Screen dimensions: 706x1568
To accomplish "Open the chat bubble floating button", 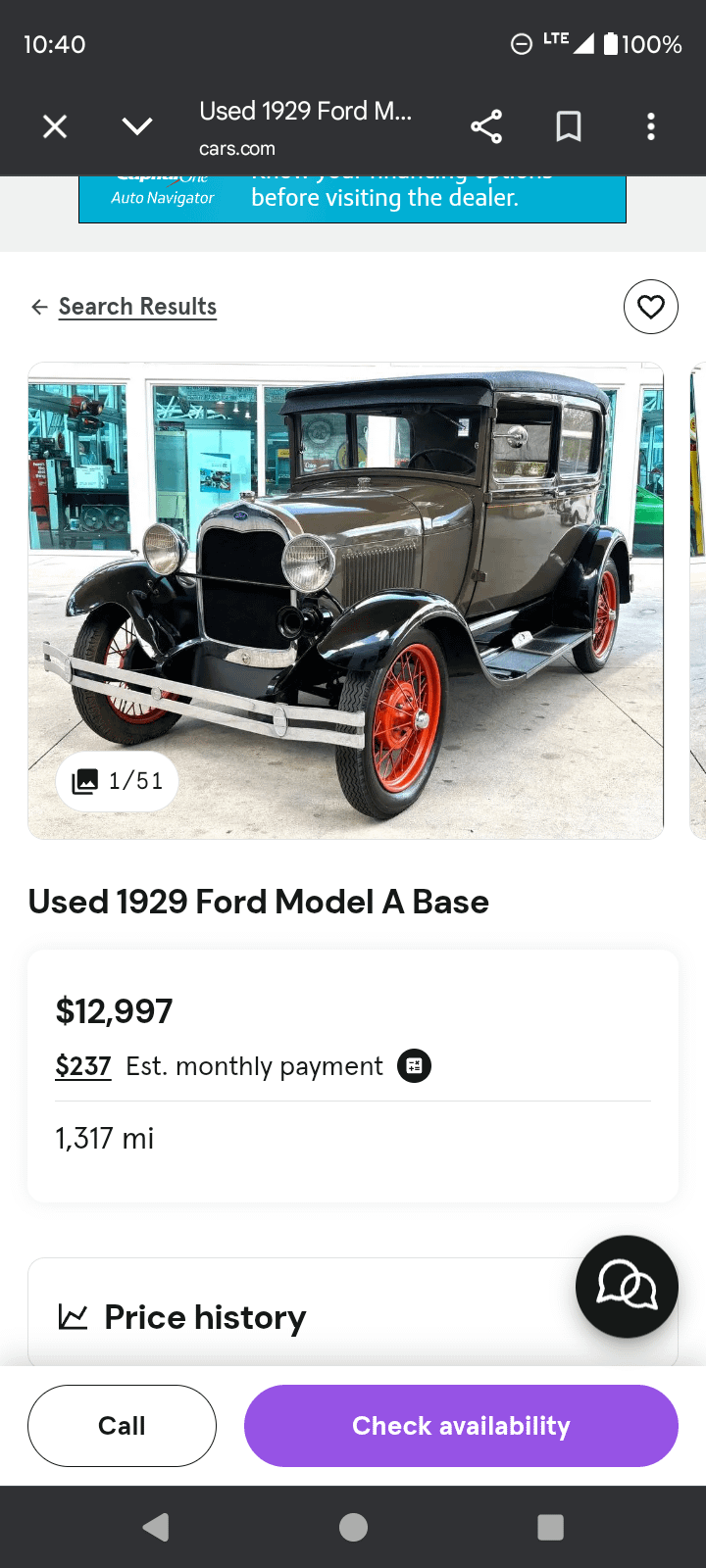I will (x=627, y=1286).
